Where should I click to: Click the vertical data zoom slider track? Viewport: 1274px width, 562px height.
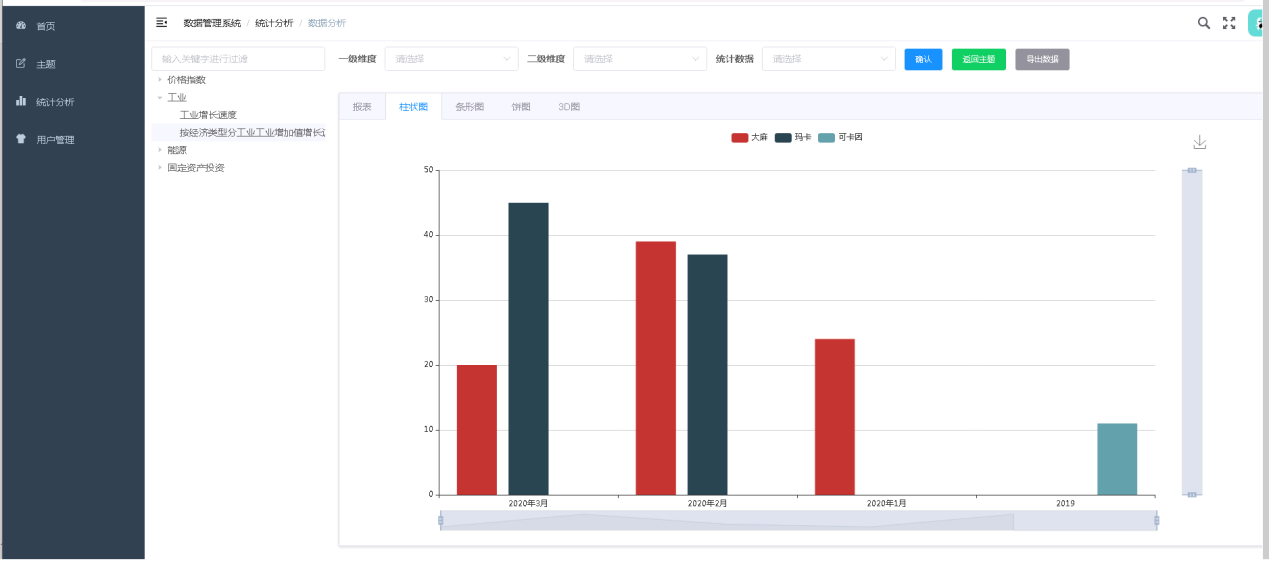[1192, 332]
